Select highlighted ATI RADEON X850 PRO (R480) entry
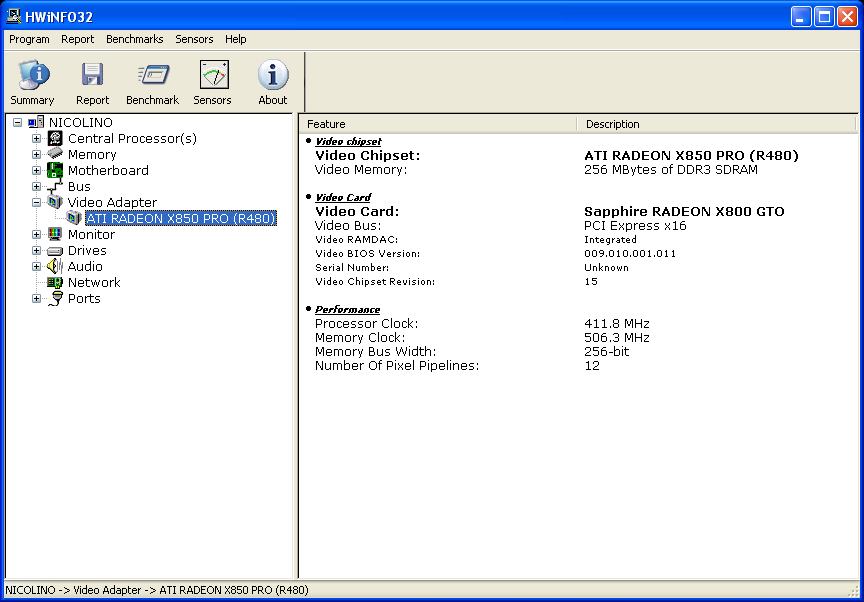Viewport: 864px width, 602px height. [181, 218]
